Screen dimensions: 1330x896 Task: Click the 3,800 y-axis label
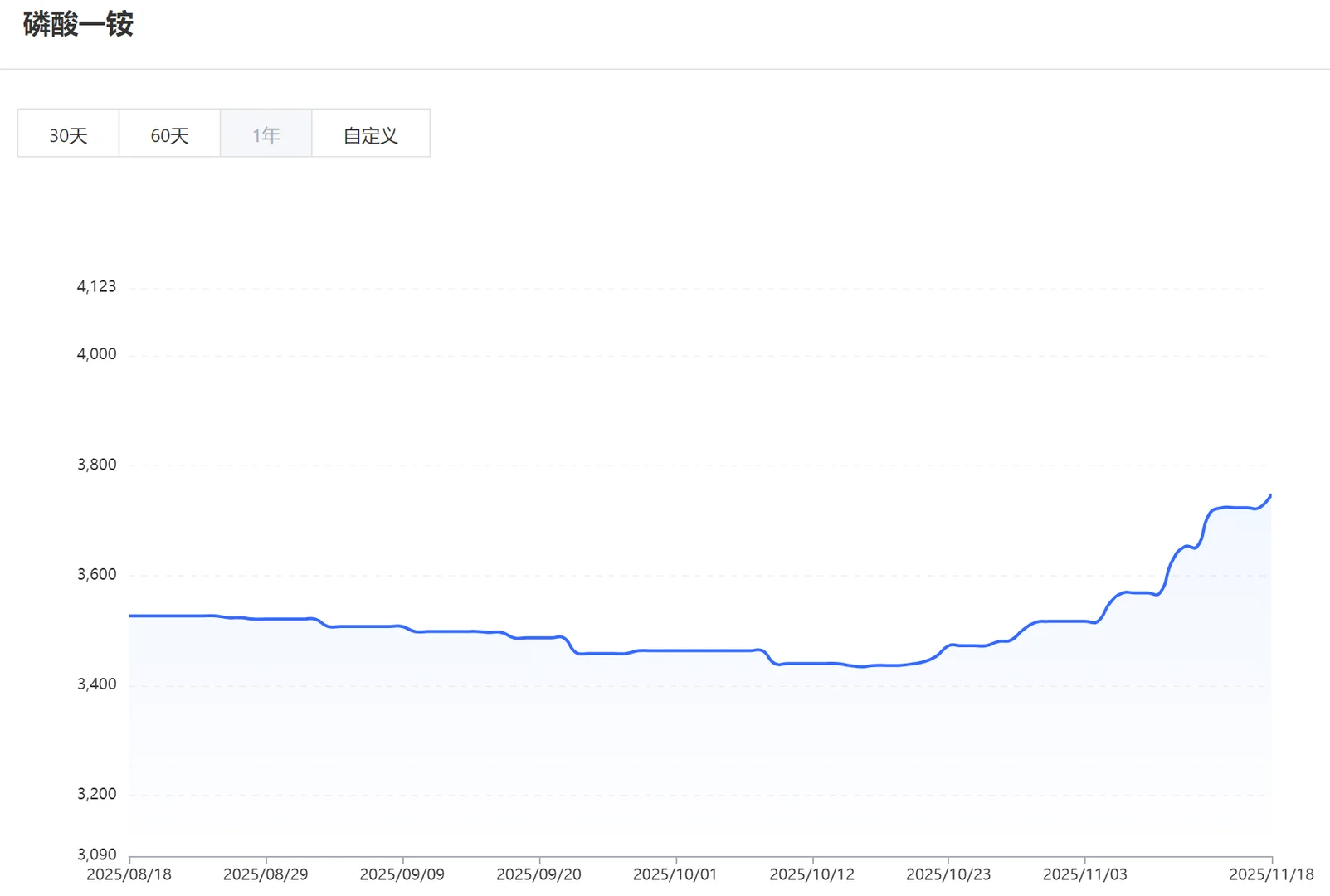96,465
